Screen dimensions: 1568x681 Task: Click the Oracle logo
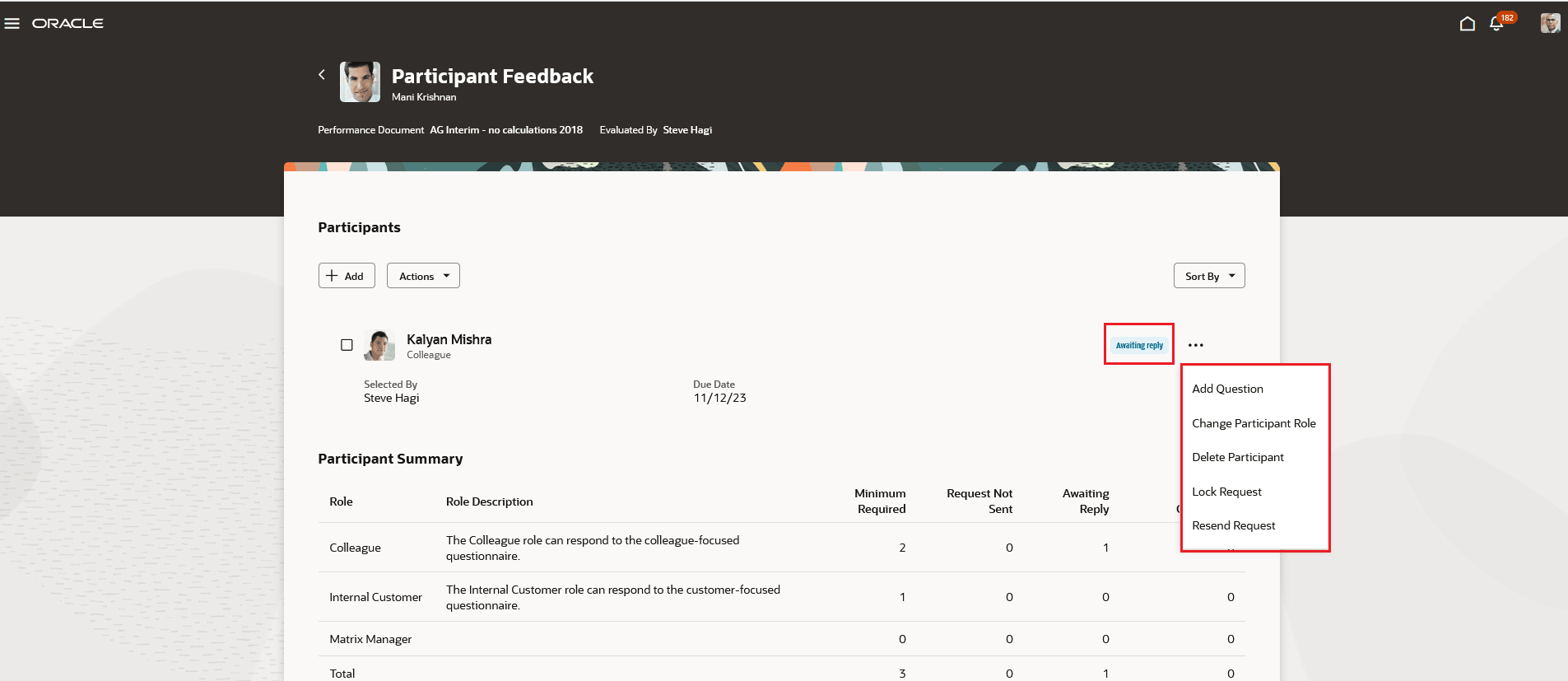point(67,24)
